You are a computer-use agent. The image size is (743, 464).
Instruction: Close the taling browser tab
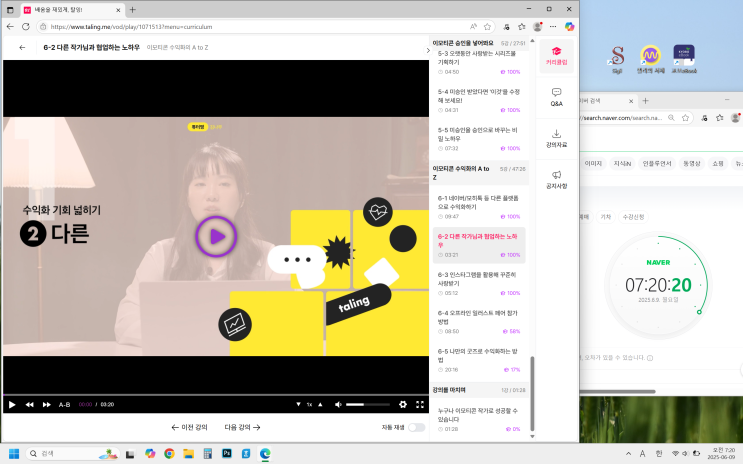(x=118, y=9)
